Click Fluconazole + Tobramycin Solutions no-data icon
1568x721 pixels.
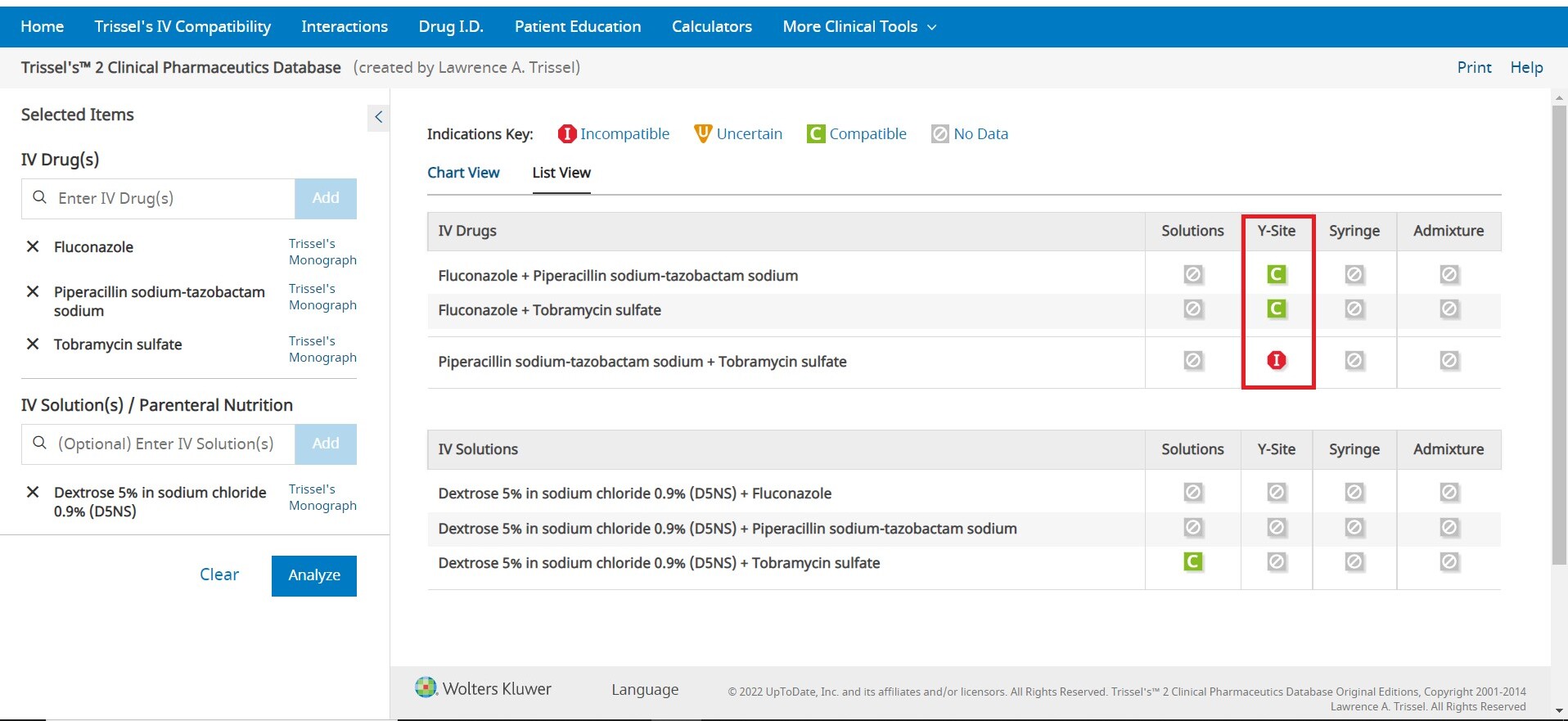click(1192, 309)
